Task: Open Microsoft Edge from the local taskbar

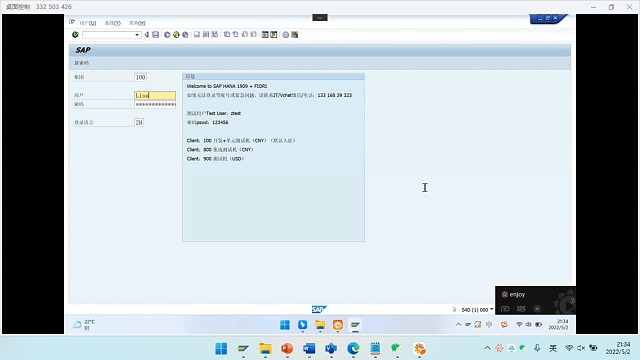Action: tap(353, 349)
